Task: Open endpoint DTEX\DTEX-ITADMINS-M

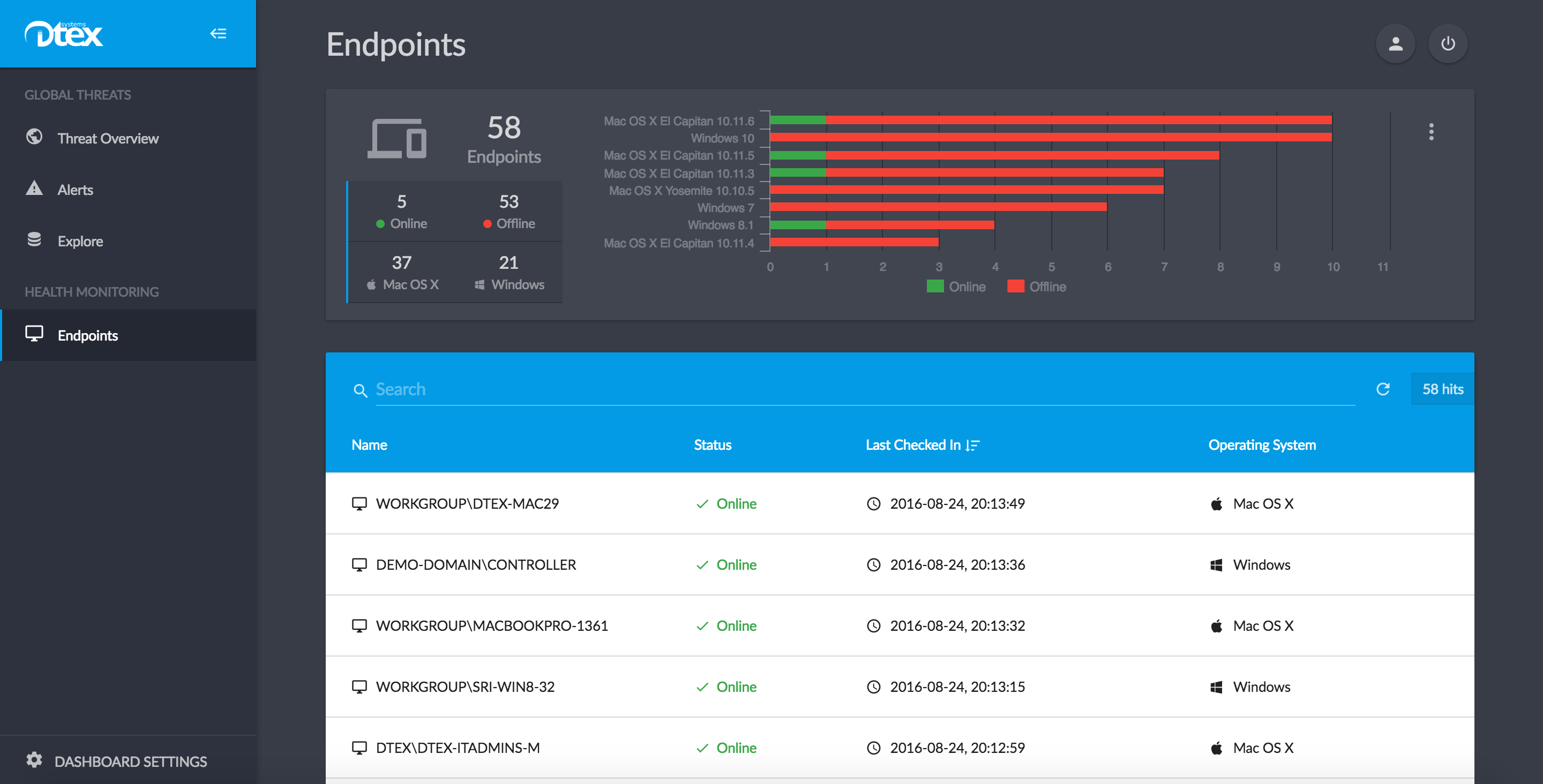Action: [458, 748]
